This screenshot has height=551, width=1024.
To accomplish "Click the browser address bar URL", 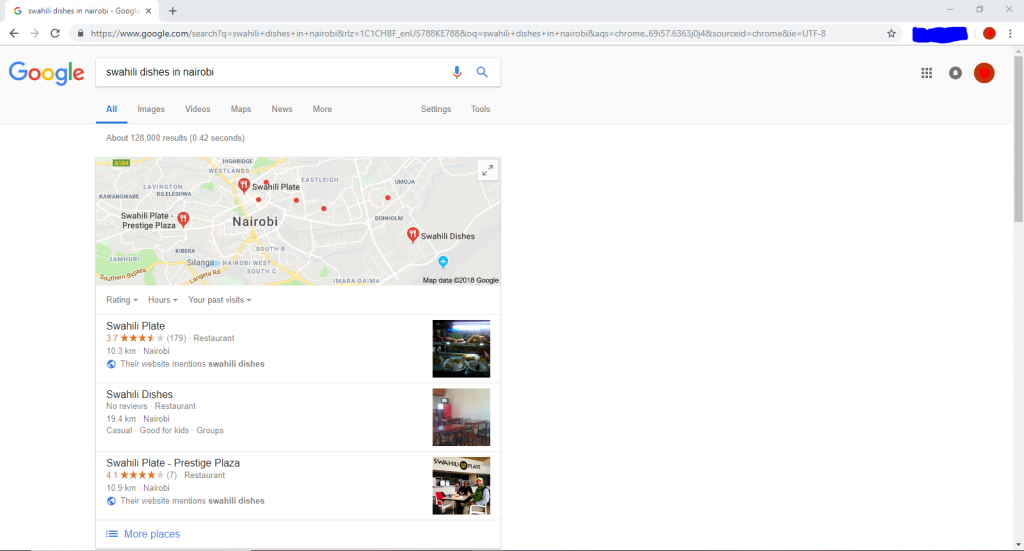I will (458, 33).
